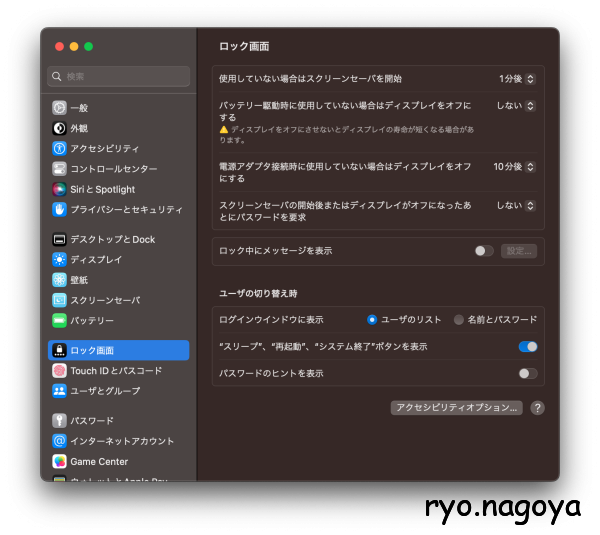Select the 名前とパスワード radio button
600x535 pixels.
pyautogui.click(x=459, y=320)
